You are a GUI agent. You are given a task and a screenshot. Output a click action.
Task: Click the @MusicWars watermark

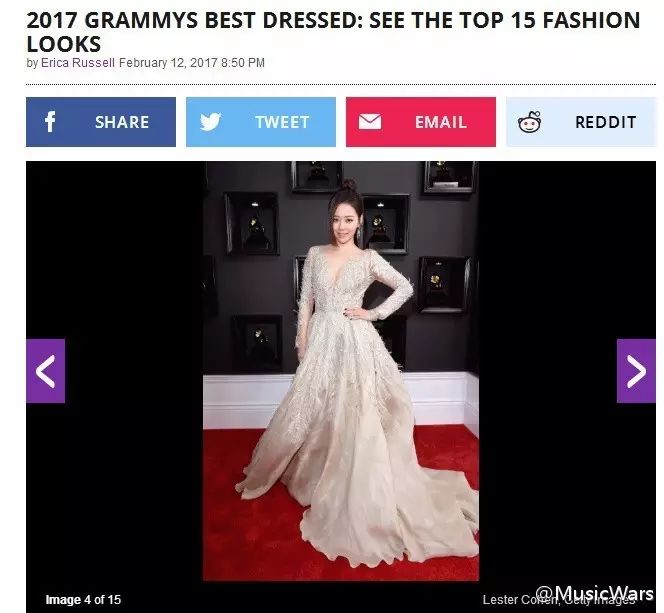coord(595,593)
